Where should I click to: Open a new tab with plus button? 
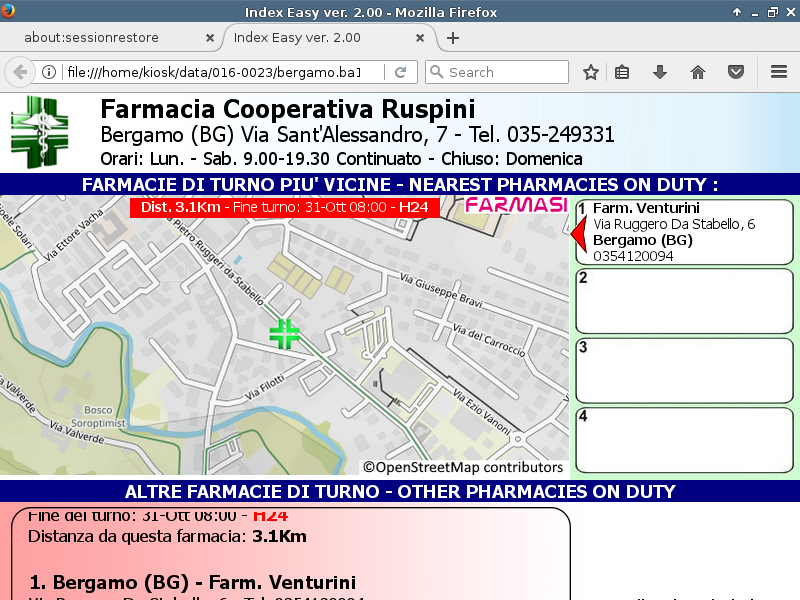tap(453, 38)
